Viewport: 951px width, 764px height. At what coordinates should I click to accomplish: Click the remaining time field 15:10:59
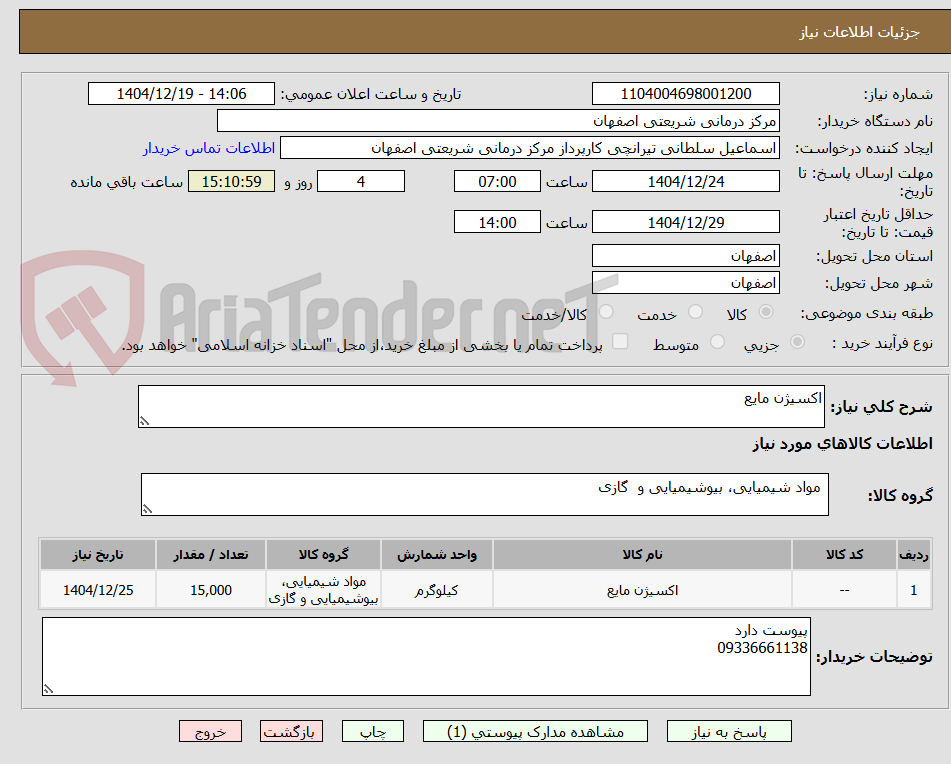(231, 181)
